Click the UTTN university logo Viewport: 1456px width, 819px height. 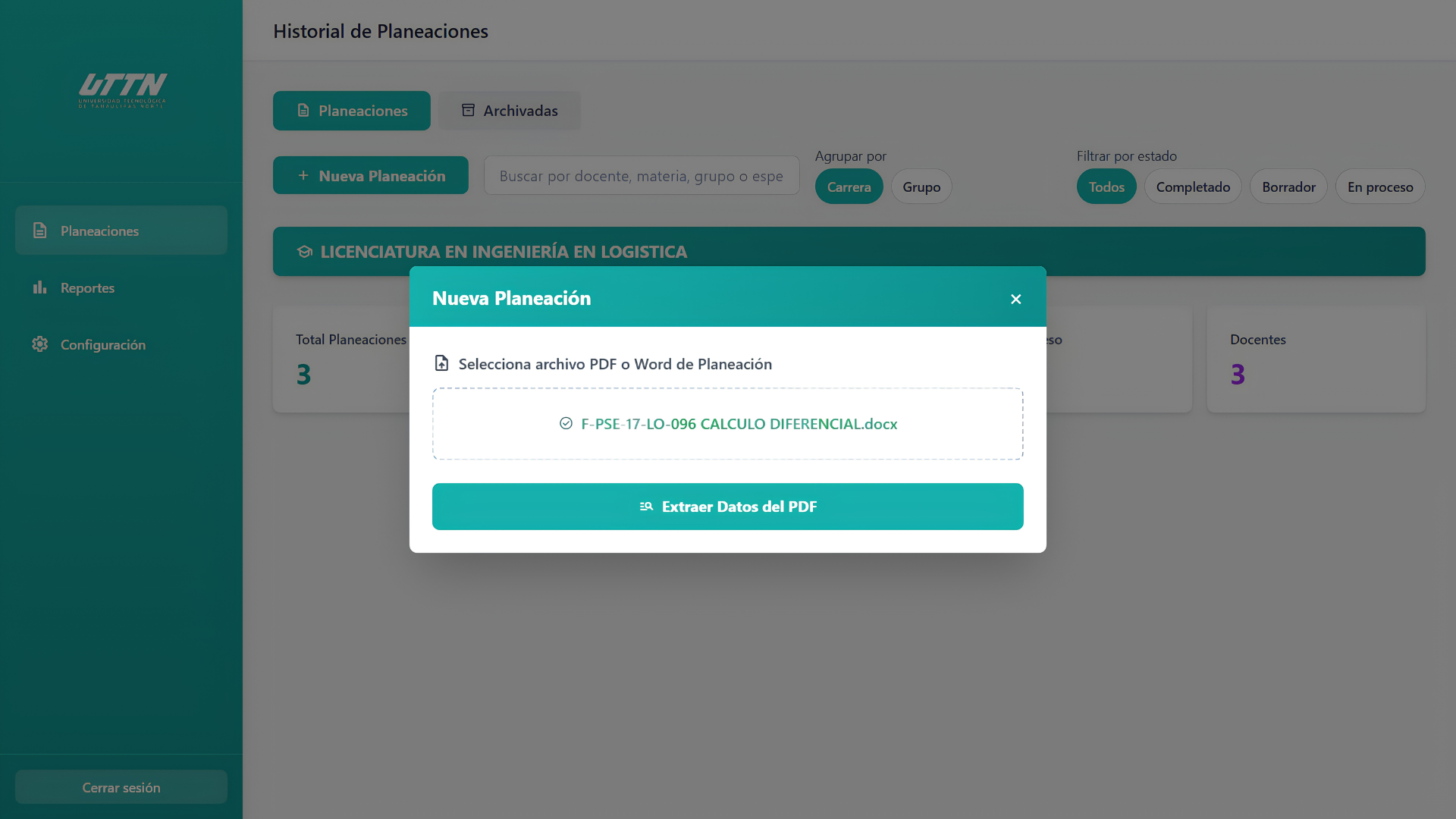(123, 90)
